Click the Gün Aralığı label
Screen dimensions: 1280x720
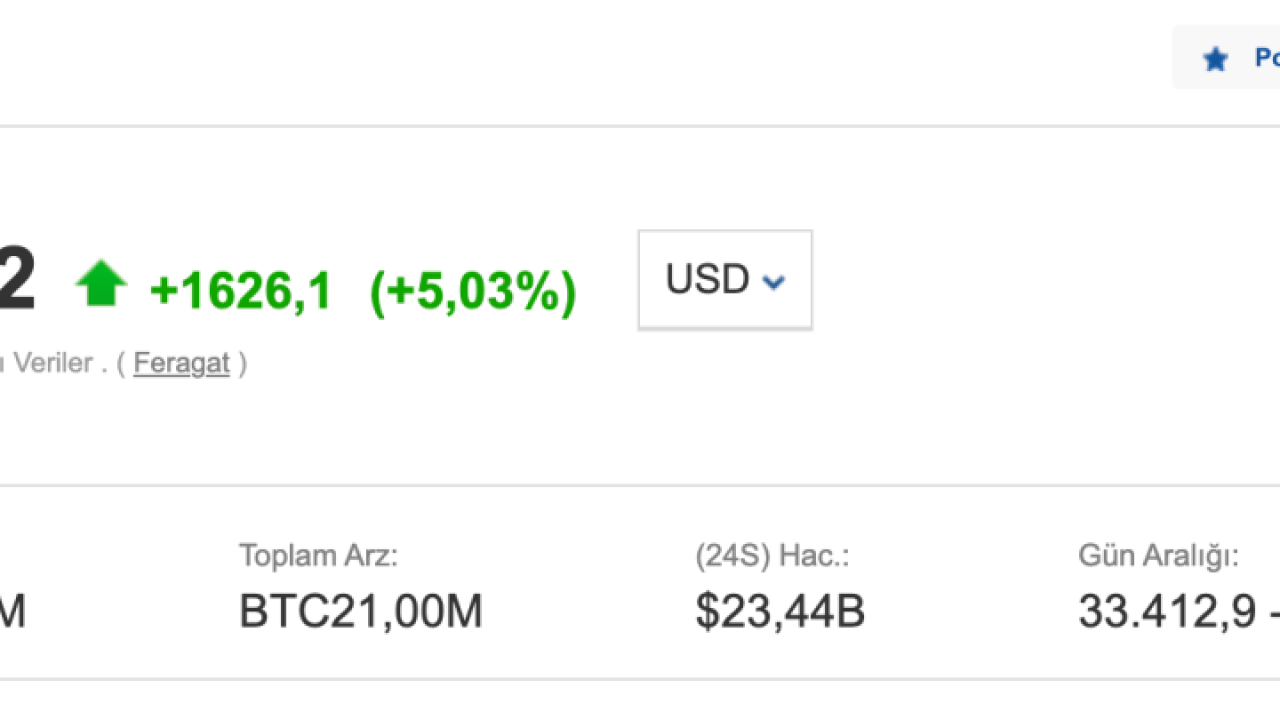coord(1158,556)
